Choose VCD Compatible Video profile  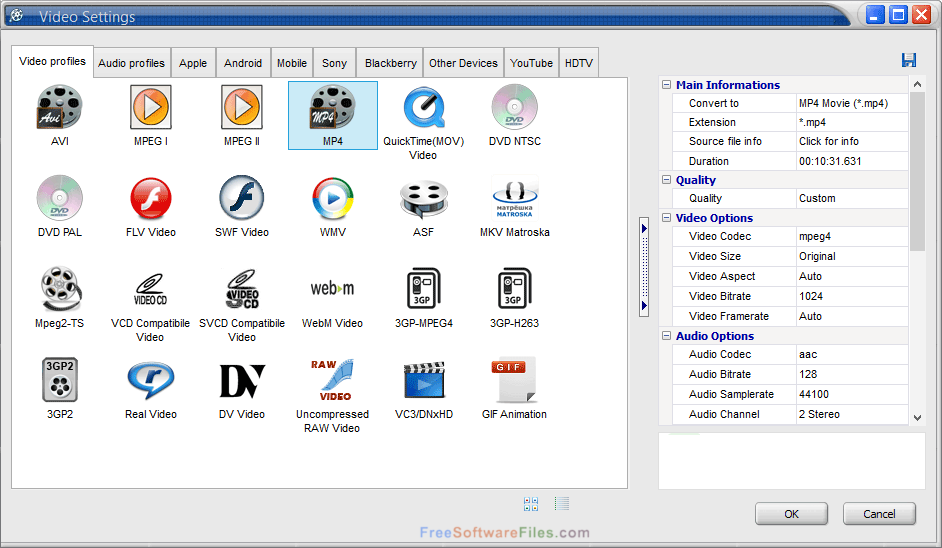151,289
